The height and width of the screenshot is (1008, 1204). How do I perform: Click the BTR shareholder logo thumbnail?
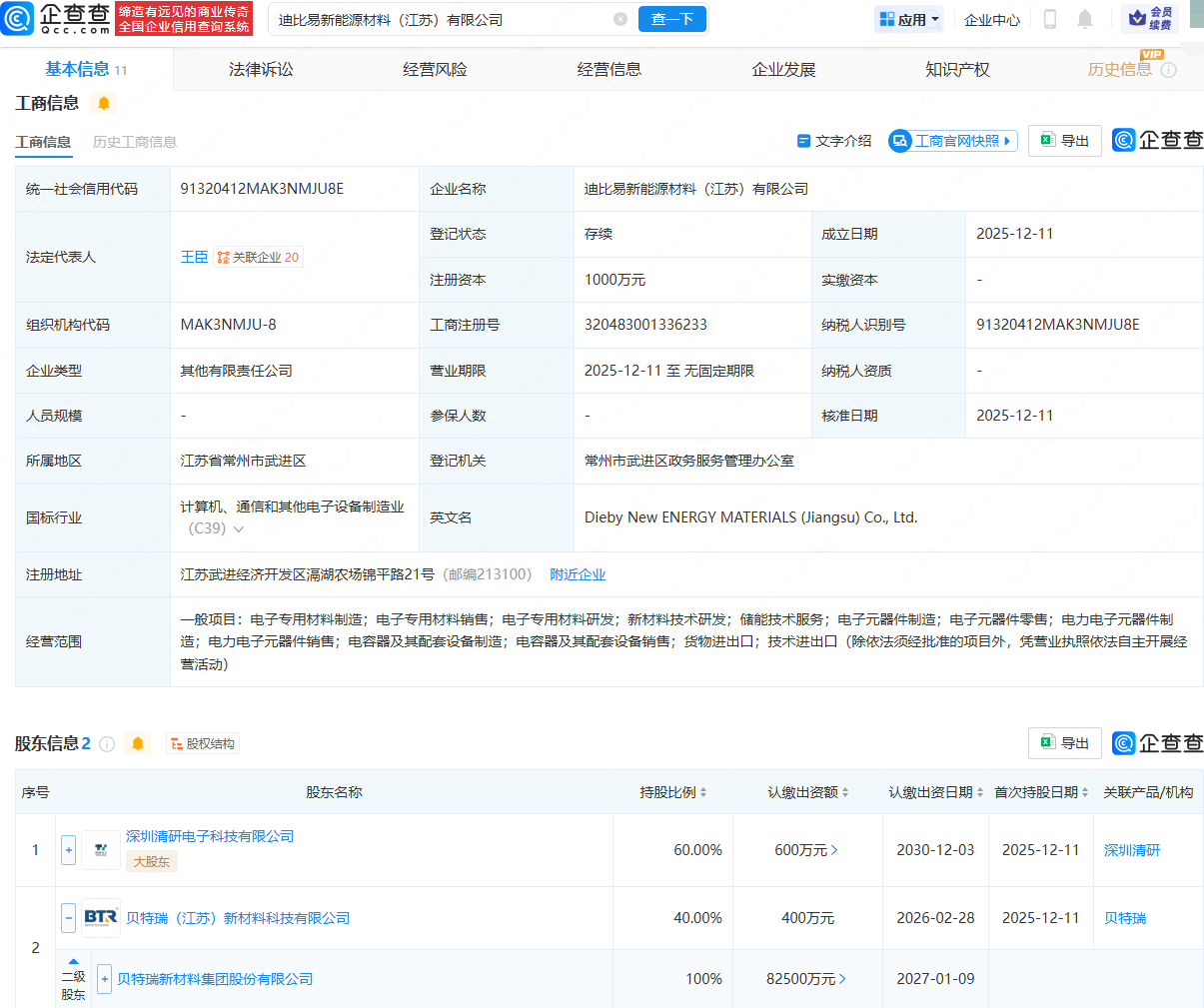point(101,917)
